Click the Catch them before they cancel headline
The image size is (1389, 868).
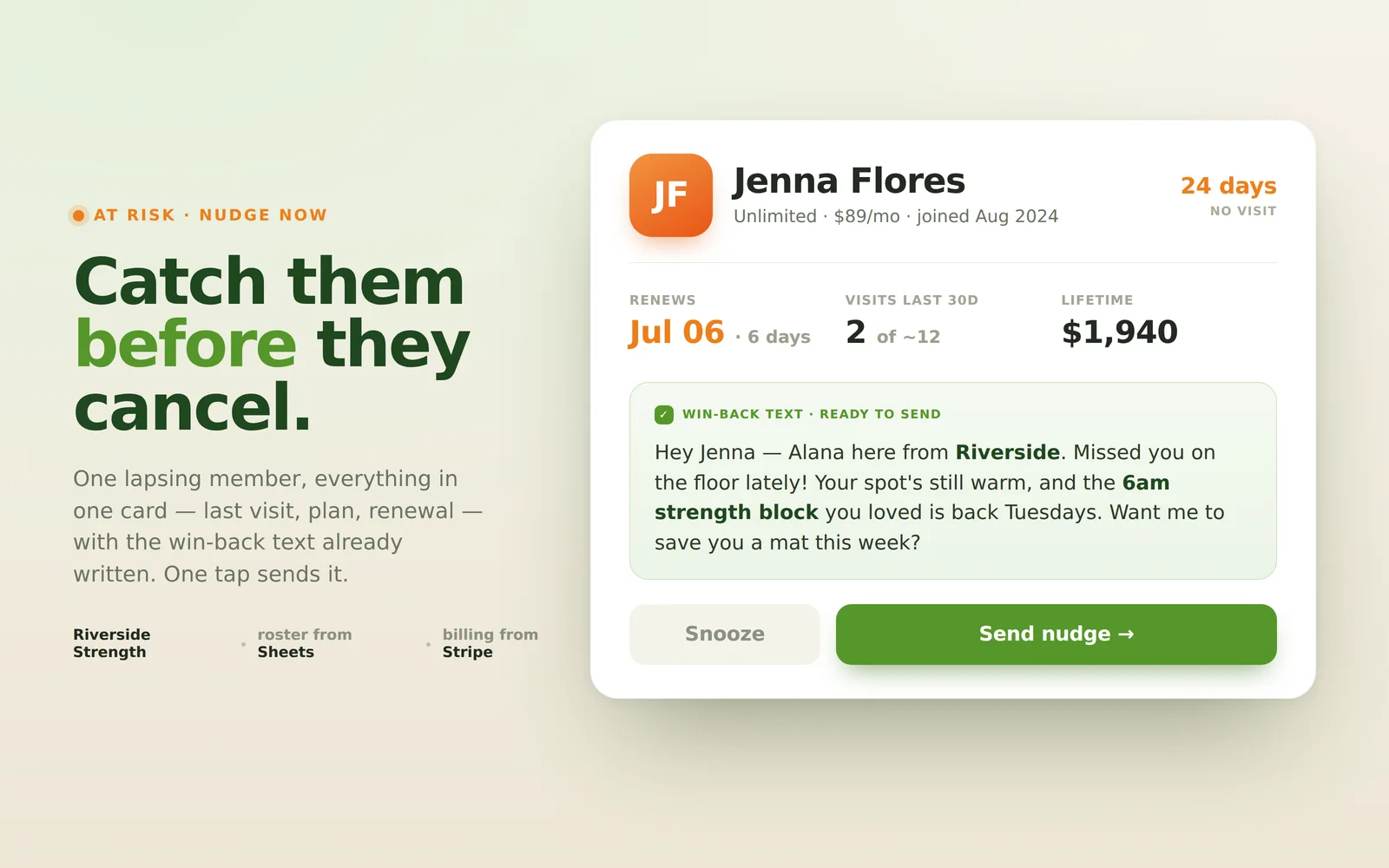273,344
